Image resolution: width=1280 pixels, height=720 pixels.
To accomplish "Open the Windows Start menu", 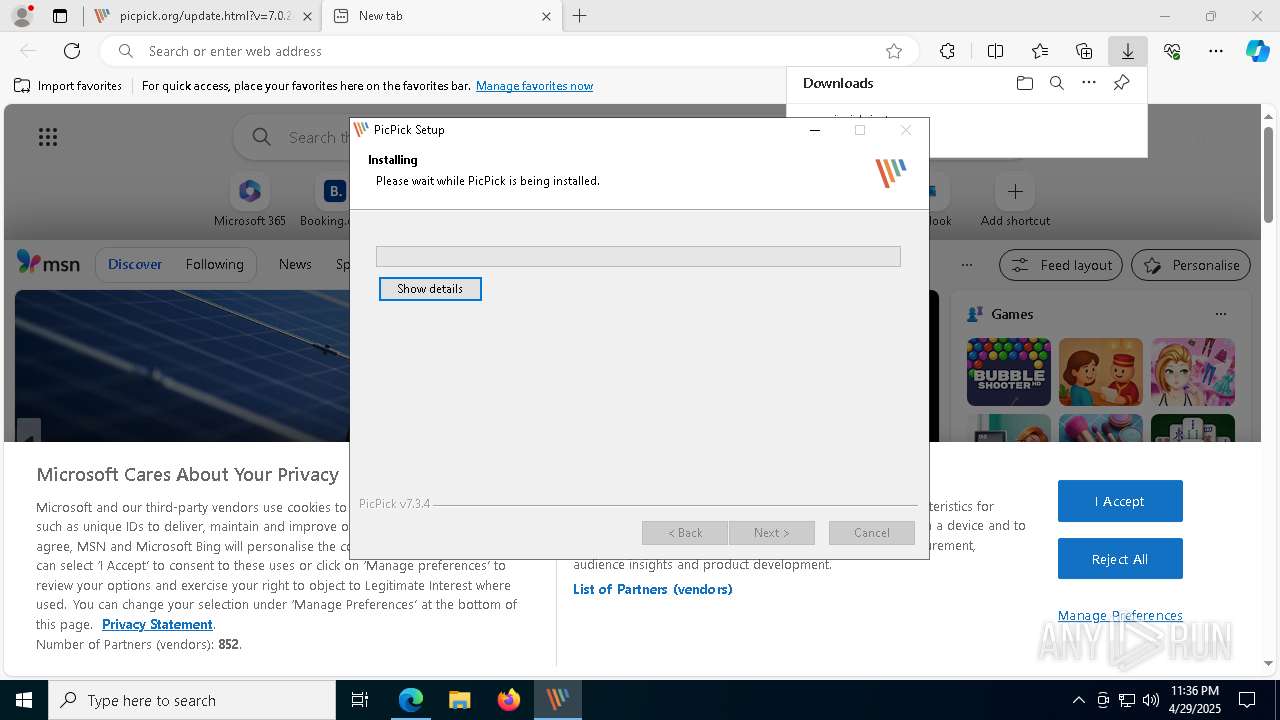I will (x=24, y=700).
